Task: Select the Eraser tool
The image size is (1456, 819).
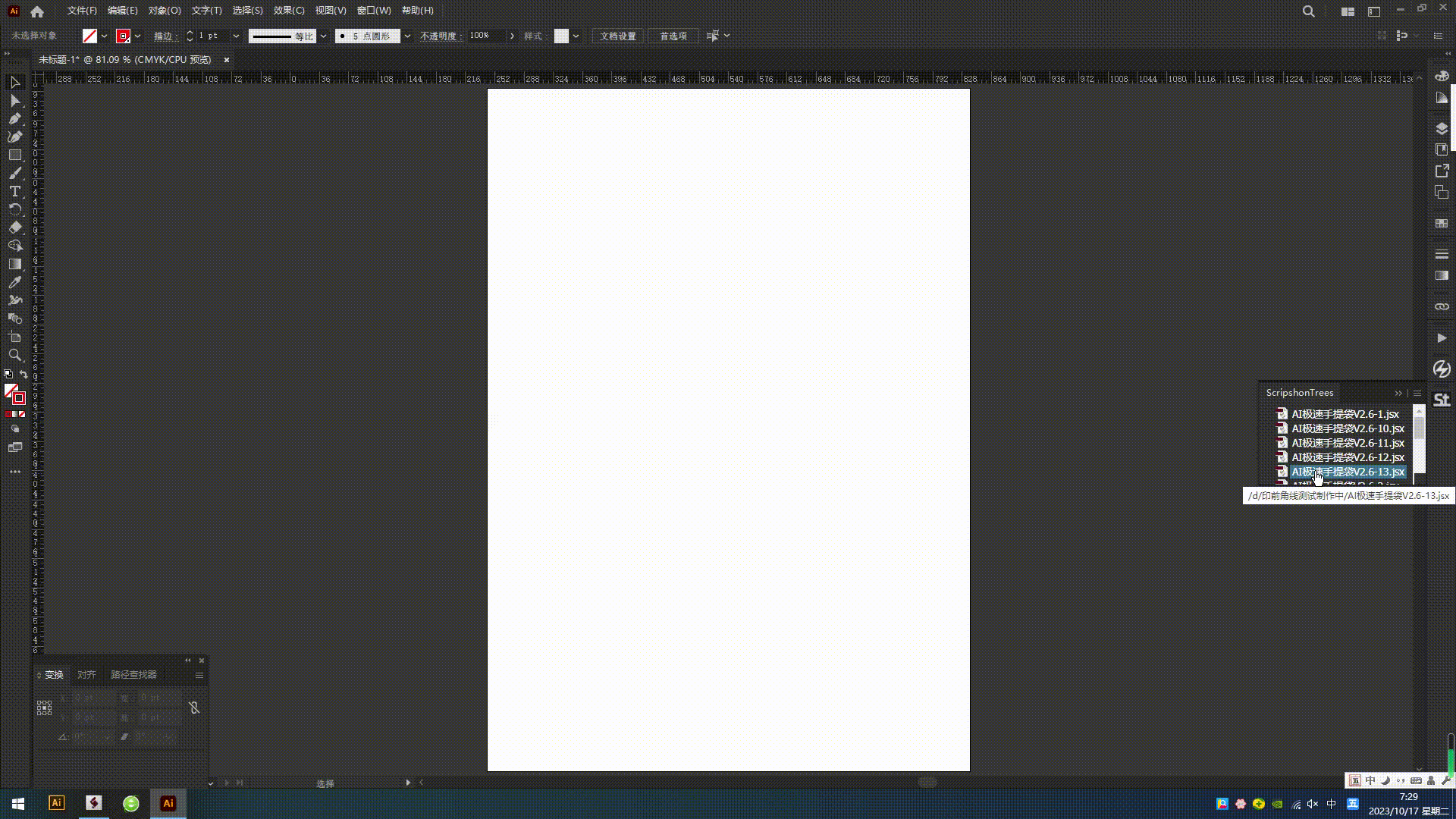Action: pos(15,227)
